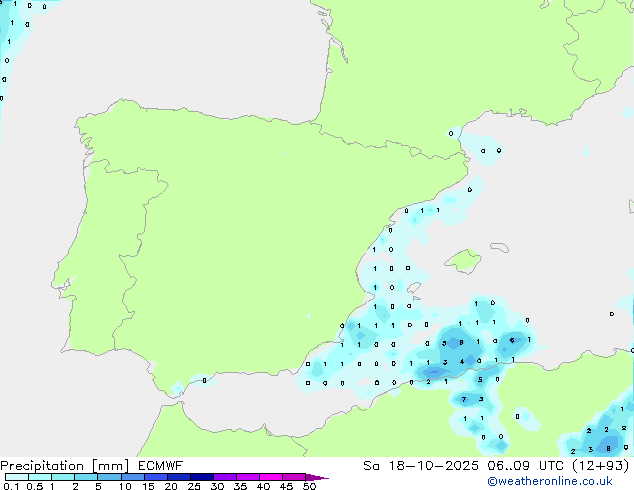Pick the 15–20 mm legend color box
This screenshot has width=634, height=490.
pos(155,477)
